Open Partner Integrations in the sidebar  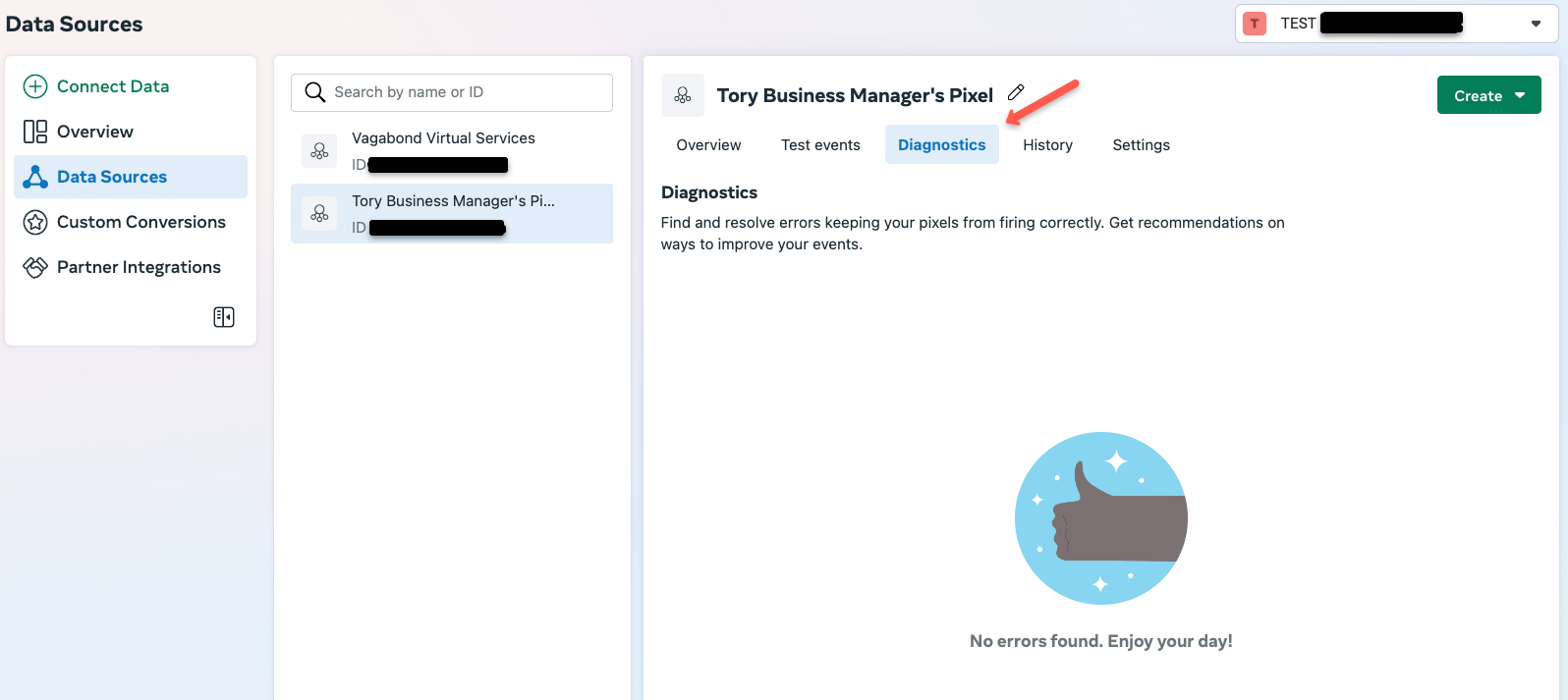tap(131, 267)
